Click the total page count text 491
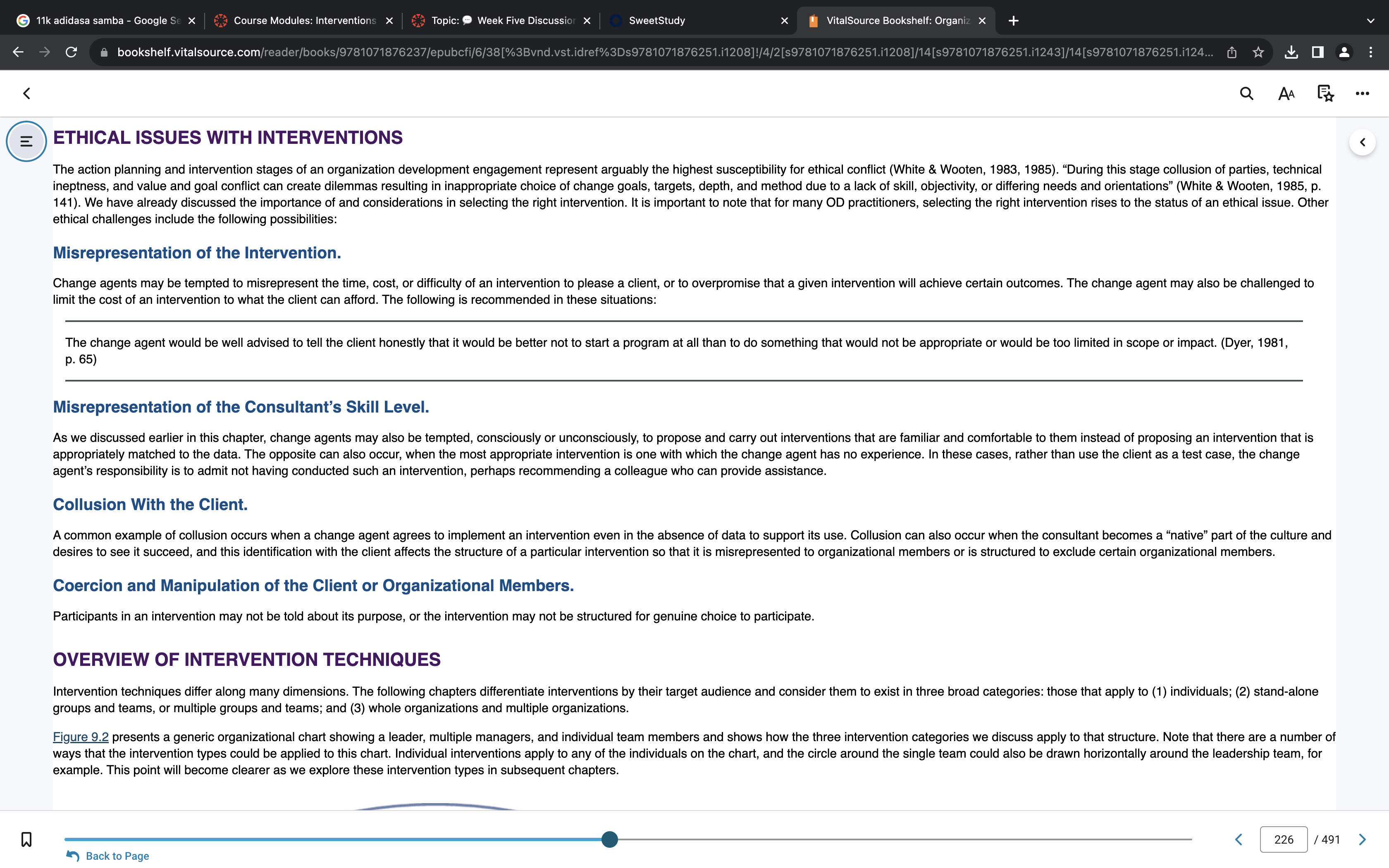1389x868 pixels. point(1327,839)
